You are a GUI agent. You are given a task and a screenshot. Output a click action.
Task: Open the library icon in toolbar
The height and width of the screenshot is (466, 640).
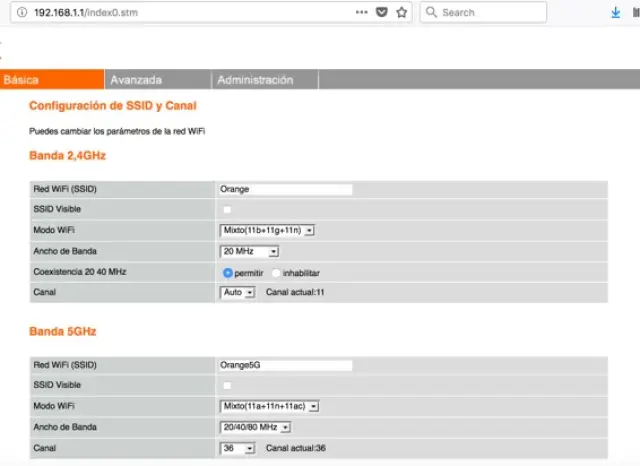pyautogui.click(x=636, y=12)
